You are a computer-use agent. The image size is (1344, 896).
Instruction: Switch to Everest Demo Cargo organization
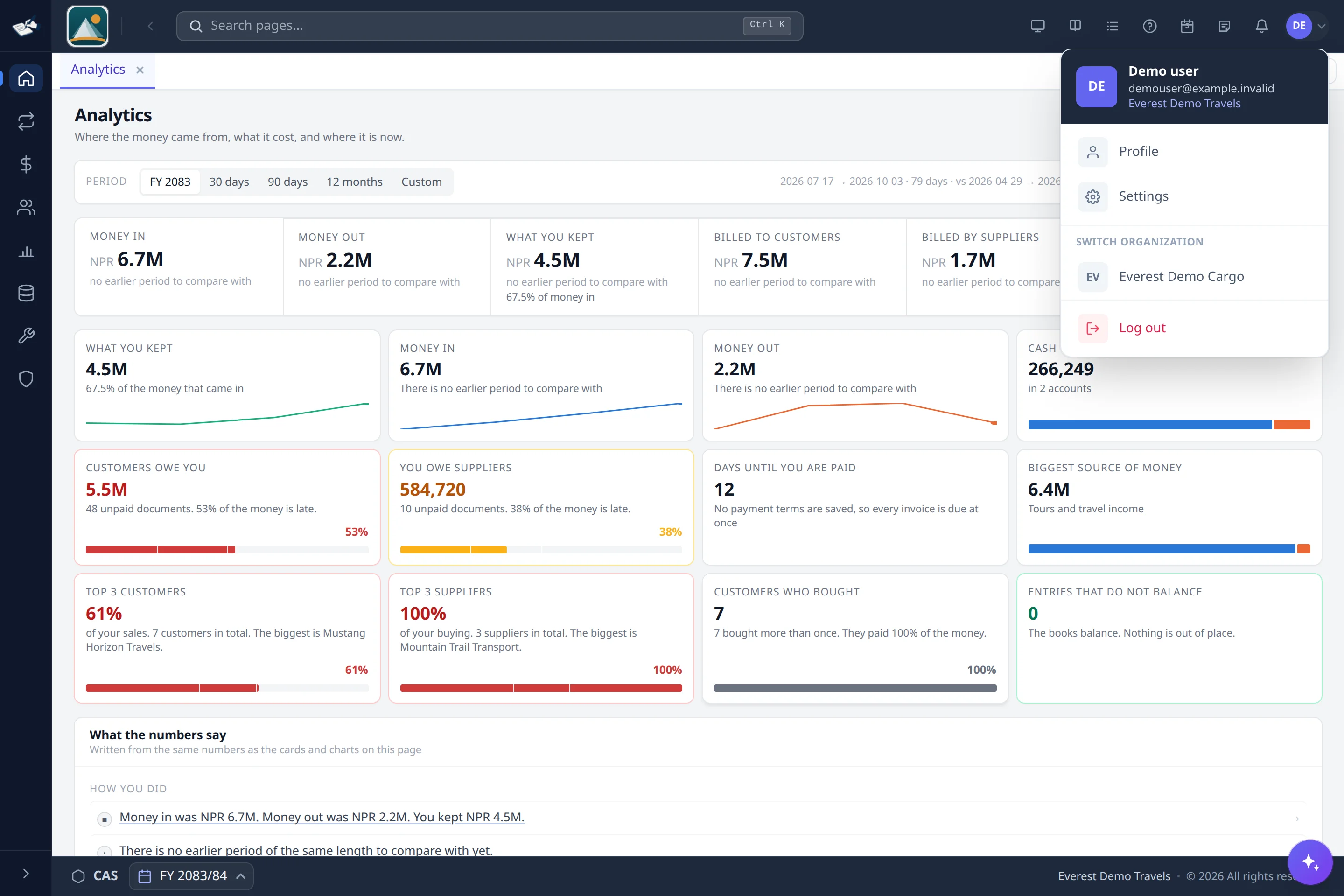coord(1194,277)
